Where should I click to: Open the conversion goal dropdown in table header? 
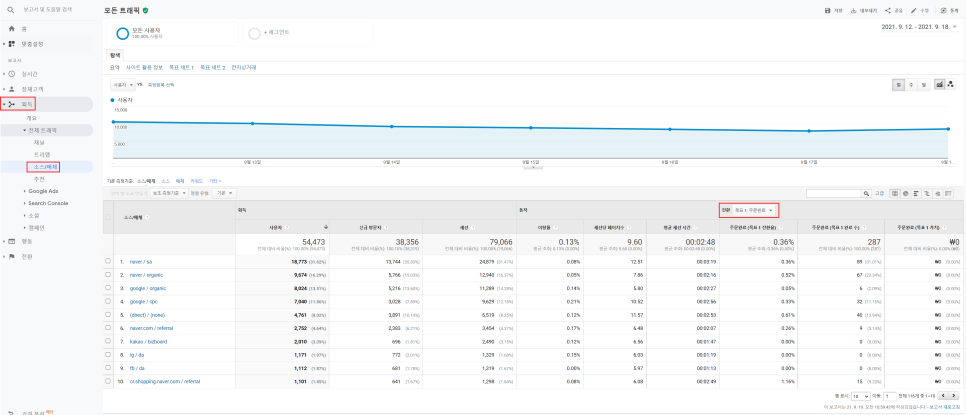tap(753, 210)
